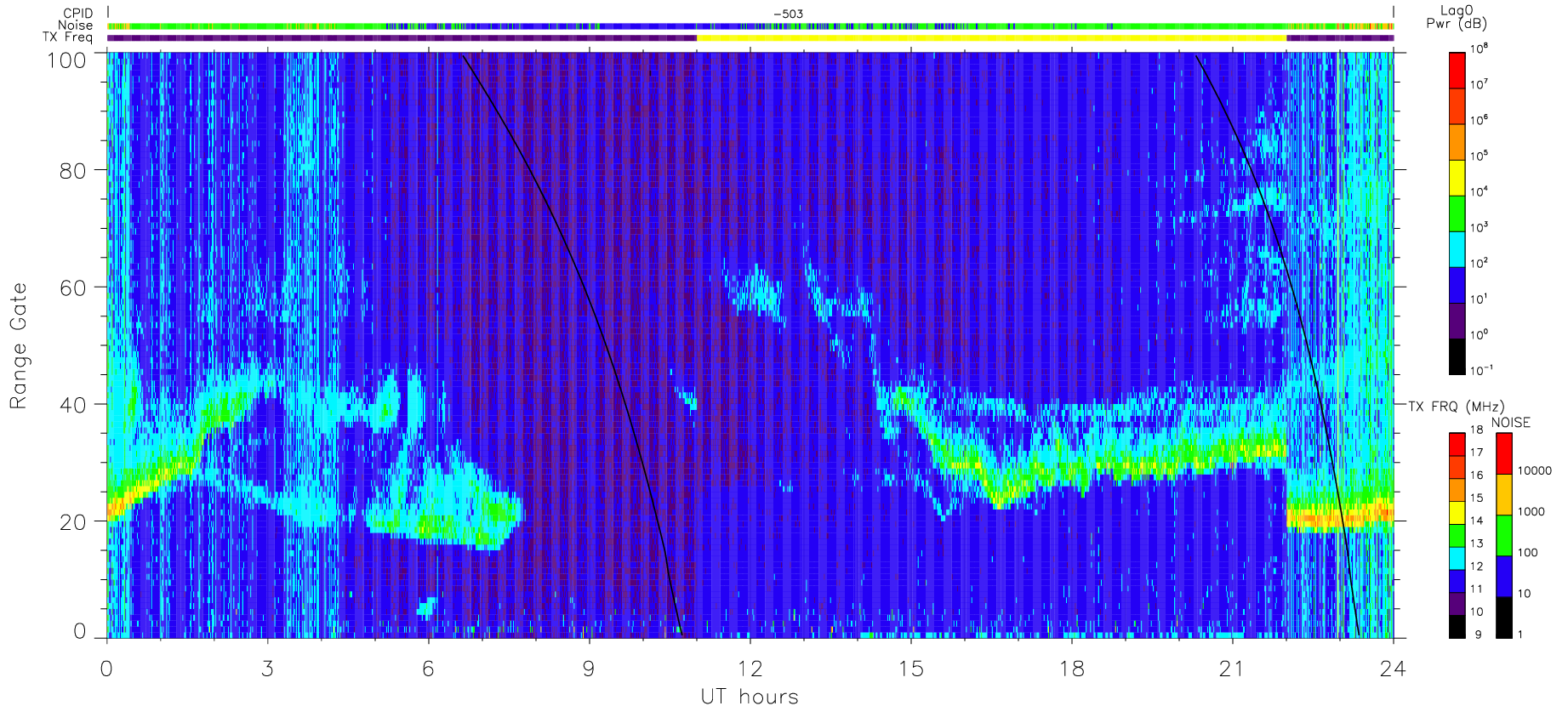Click the green swatch of NOISE legend
1568x723 pixels.
pyautogui.click(x=1504, y=535)
